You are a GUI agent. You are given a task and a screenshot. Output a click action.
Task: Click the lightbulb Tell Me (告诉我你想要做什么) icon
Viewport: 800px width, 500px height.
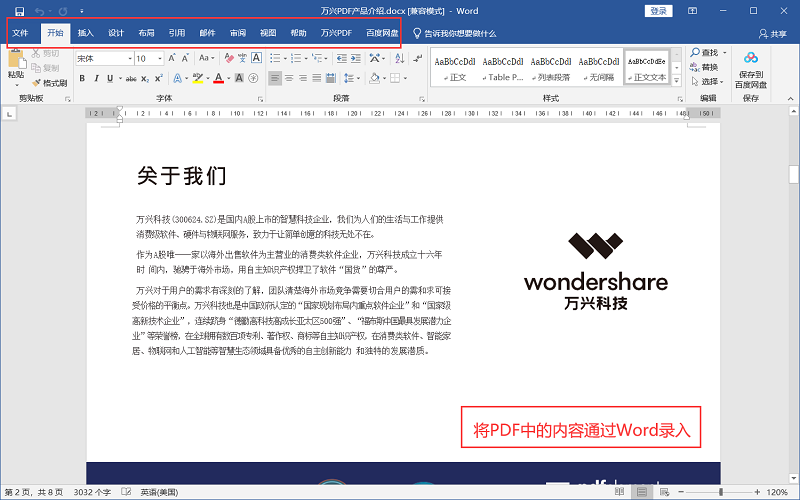coord(417,34)
